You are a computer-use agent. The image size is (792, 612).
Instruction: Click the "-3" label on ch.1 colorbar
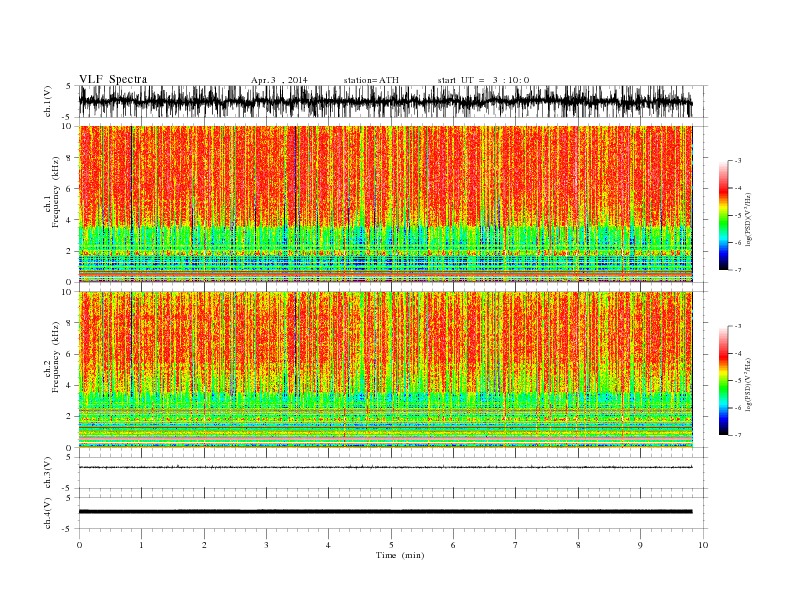738,161
